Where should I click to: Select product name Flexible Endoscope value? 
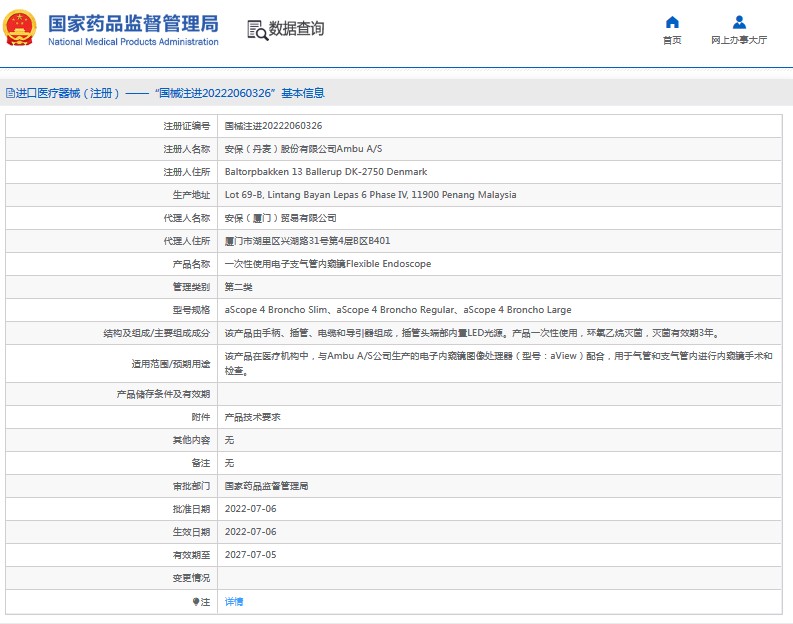(328, 264)
